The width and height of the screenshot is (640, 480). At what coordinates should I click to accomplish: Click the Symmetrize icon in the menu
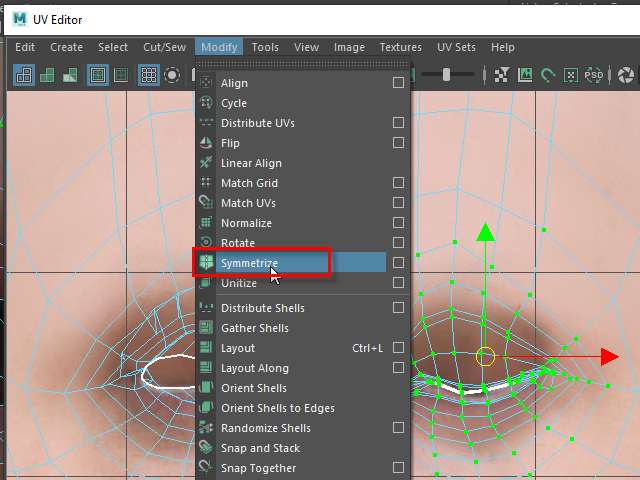point(206,263)
